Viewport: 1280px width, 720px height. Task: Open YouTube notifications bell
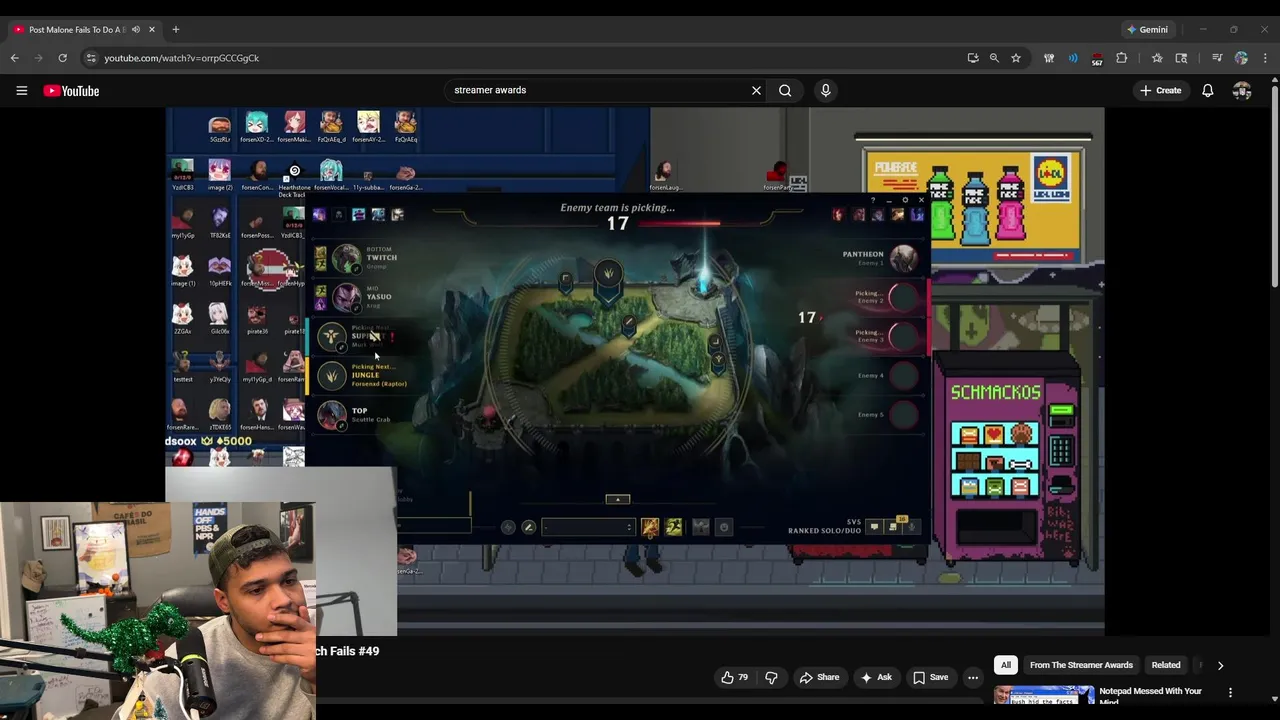(x=1207, y=90)
